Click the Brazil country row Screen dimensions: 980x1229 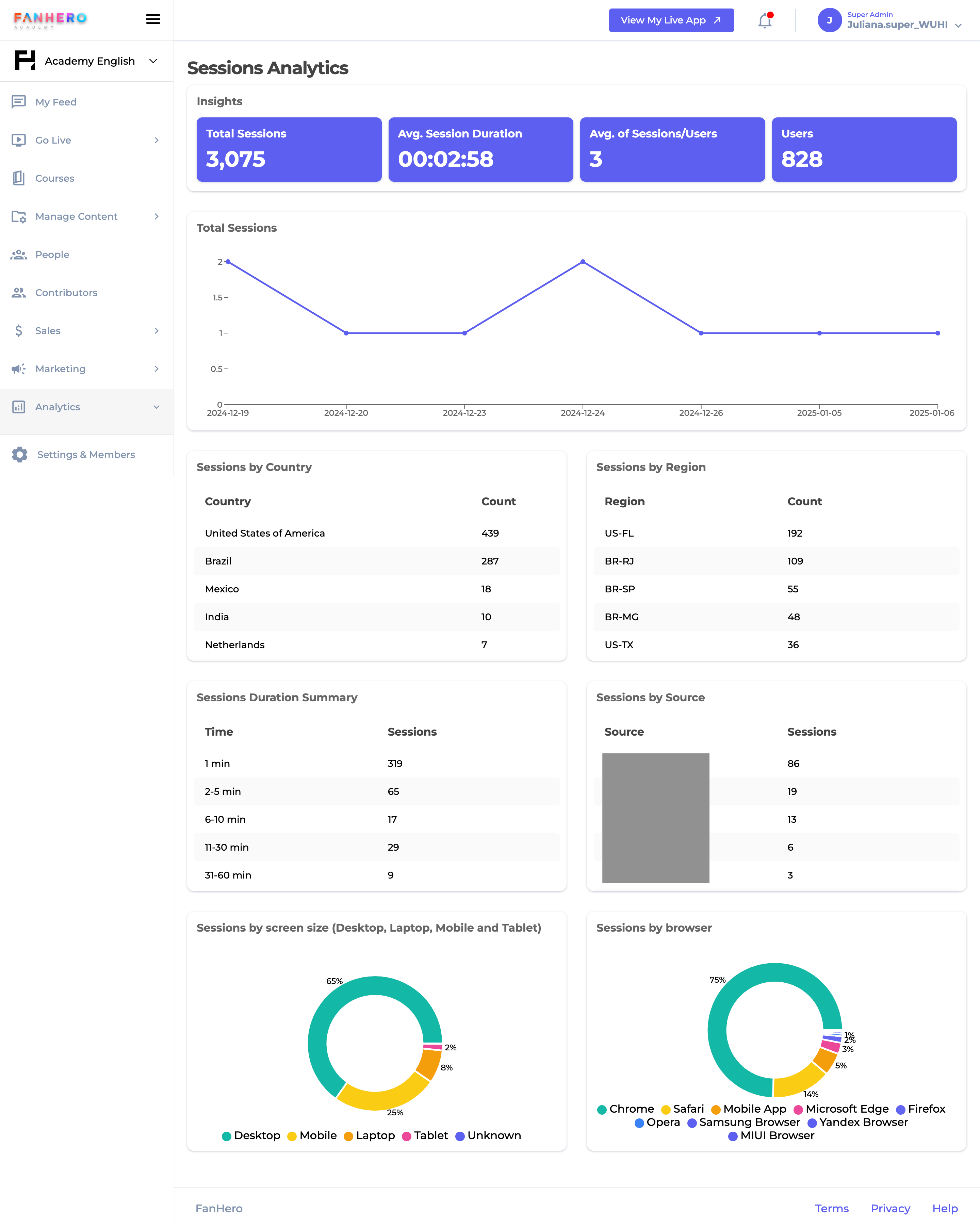377,561
